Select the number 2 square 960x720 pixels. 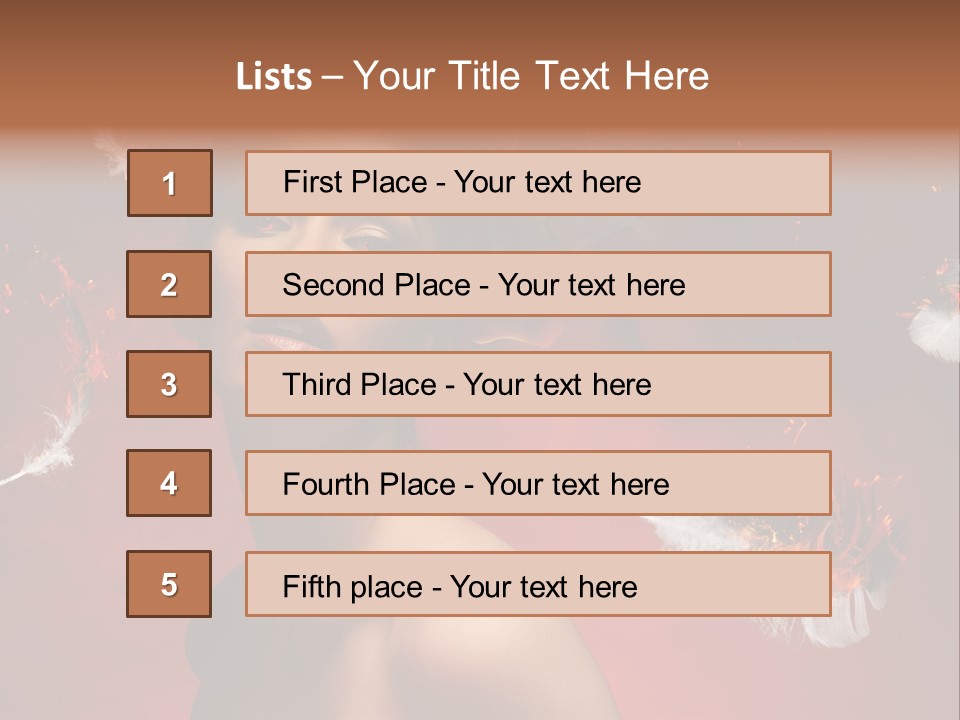click(x=169, y=284)
